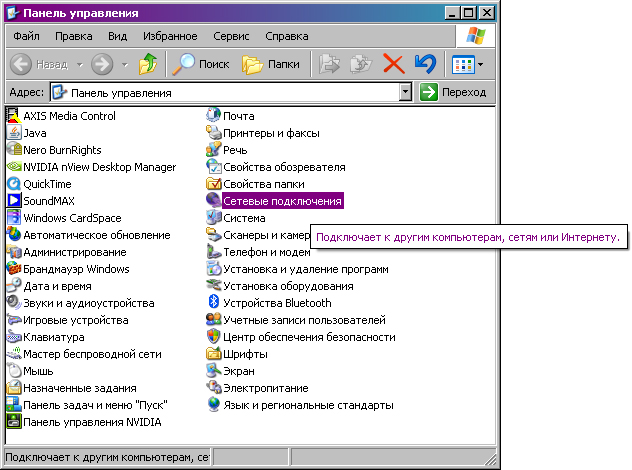Image resolution: width=632 pixels, height=470 pixels.
Task: Open the Брандмауэр Windows icon
Action: coord(14,269)
